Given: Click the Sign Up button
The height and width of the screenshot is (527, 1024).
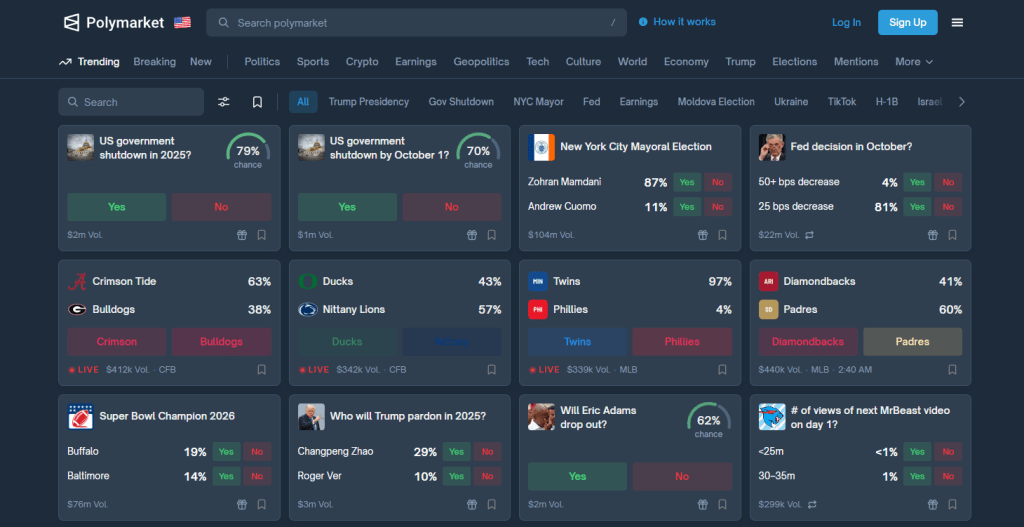Looking at the screenshot, I should pyautogui.click(x=908, y=22).
